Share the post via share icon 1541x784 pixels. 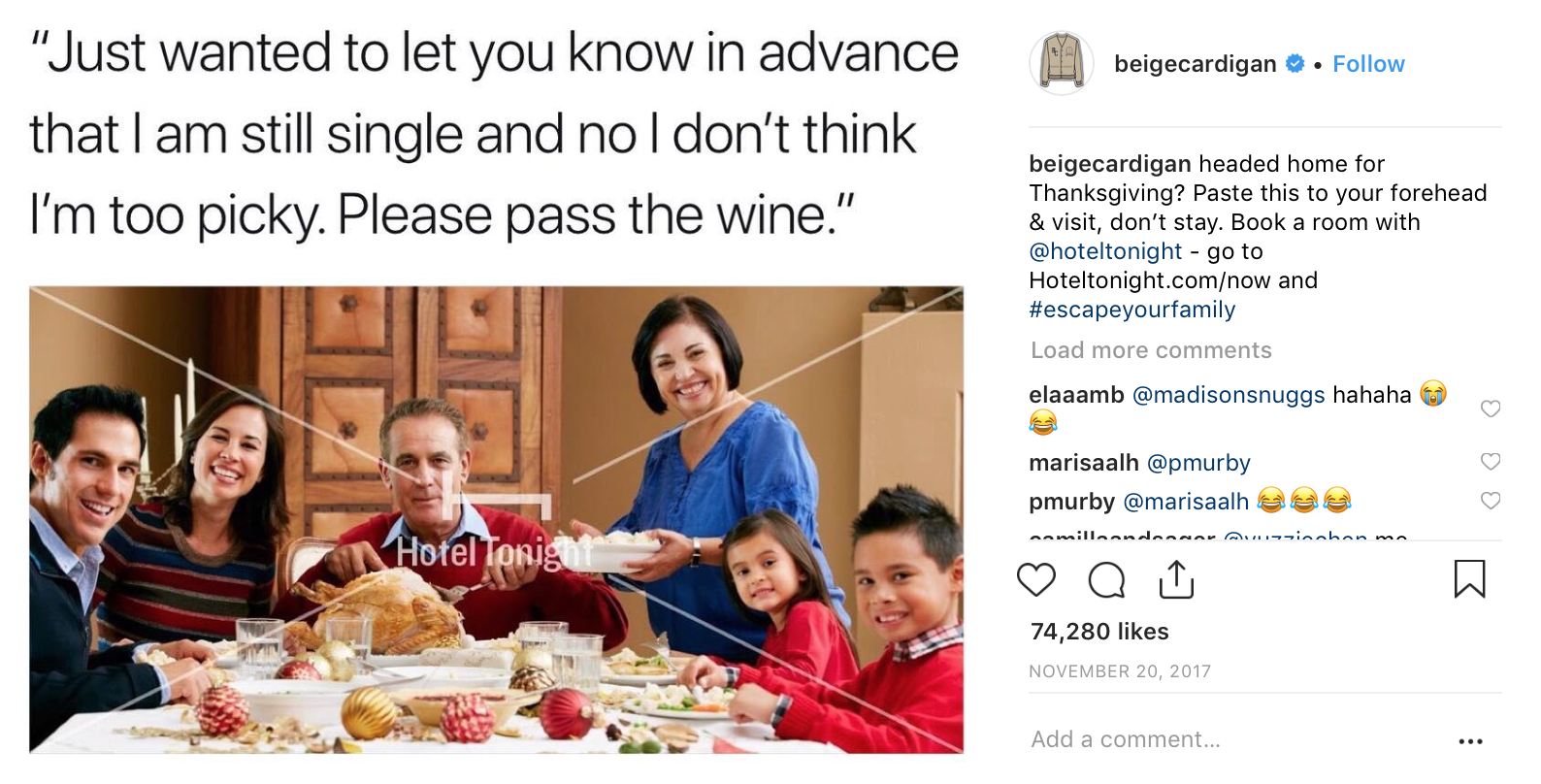tap(1176, 579)
